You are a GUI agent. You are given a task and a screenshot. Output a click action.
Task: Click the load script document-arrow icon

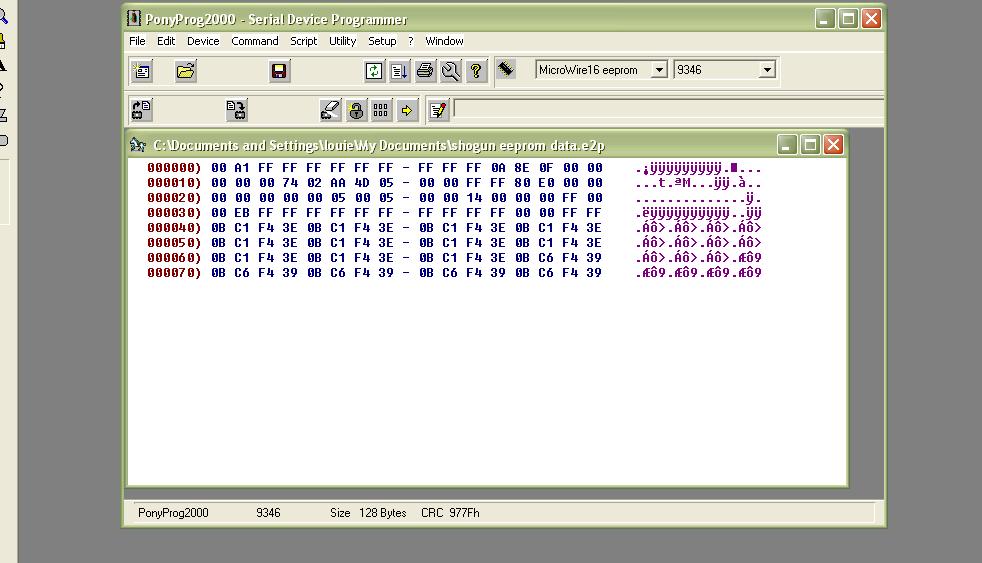(400, 71)
